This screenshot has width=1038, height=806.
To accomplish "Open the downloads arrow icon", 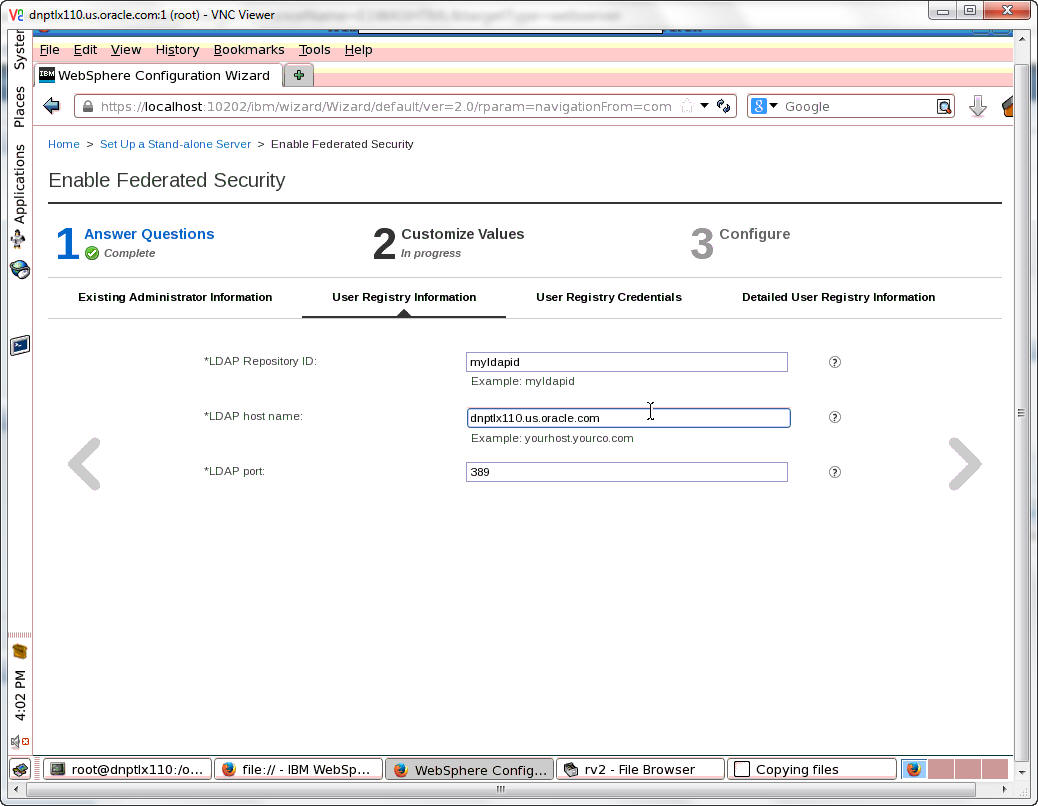I will pos(978,107).
